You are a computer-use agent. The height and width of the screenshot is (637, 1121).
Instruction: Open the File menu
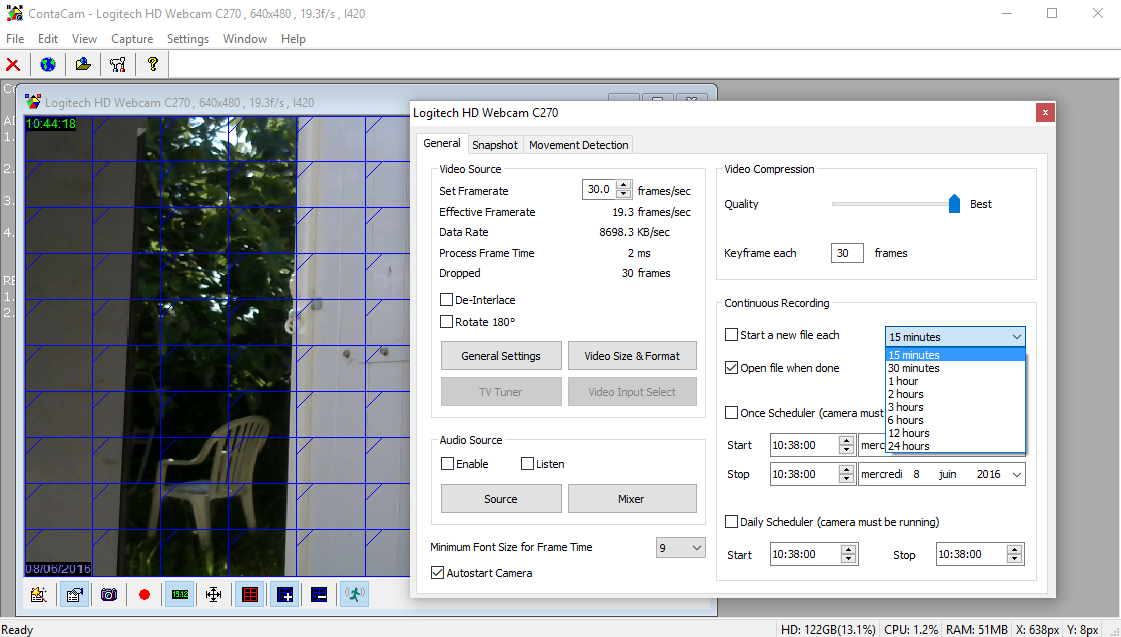(x=15, y=39)
